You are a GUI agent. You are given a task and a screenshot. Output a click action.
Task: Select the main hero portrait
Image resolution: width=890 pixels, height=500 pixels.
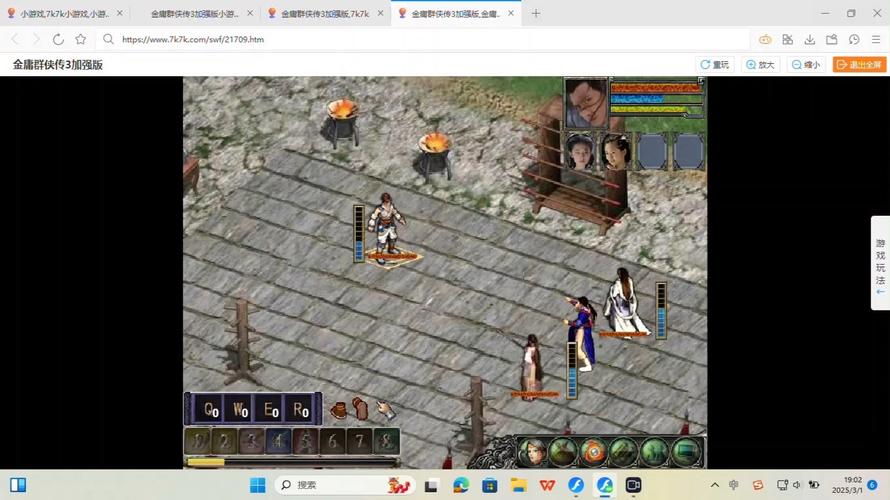pos(586,103)
